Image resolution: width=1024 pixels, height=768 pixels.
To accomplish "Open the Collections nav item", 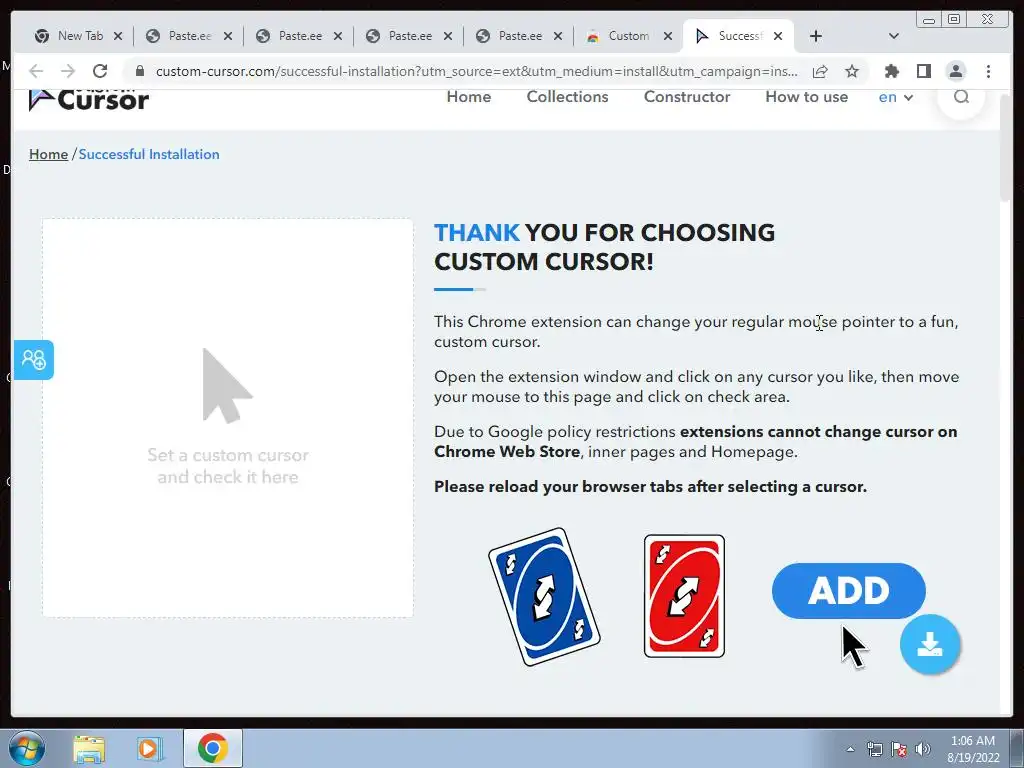I will tap(568, 97).
